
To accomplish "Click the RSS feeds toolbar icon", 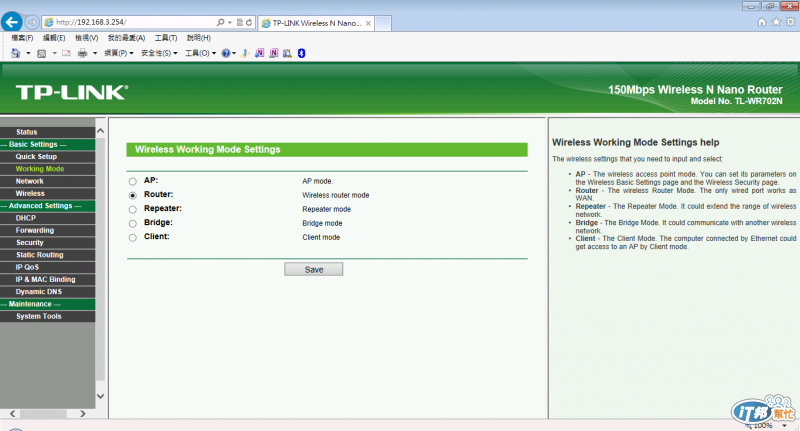I will 42,53.
